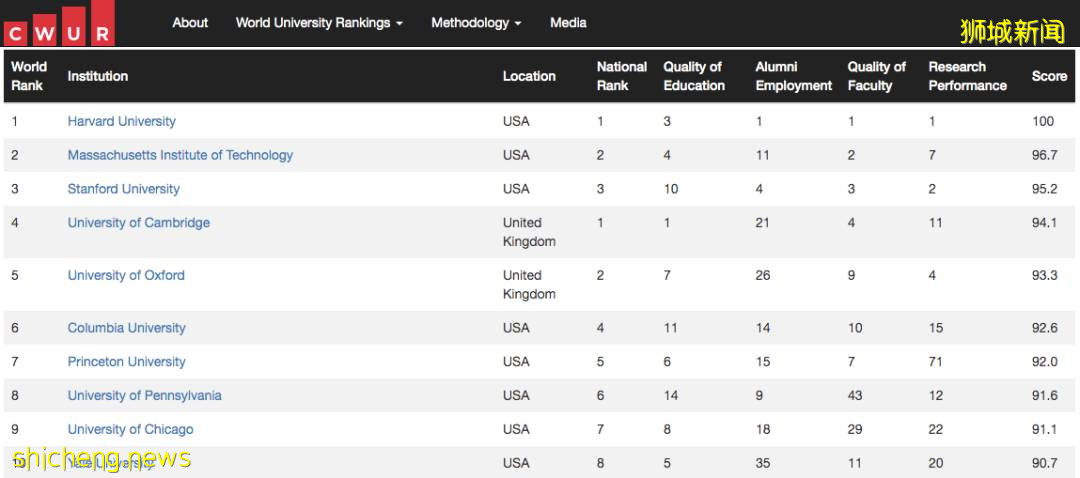
Task: Click the World Rank column header
Action: click(x=29, y=76)
